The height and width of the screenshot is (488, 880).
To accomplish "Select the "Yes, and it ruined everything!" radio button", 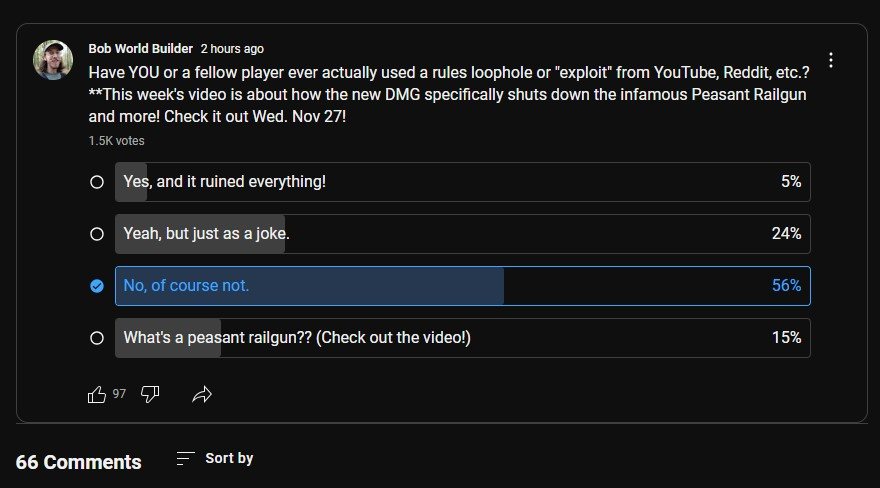I will pyautogui.click(x=97, y=182).
